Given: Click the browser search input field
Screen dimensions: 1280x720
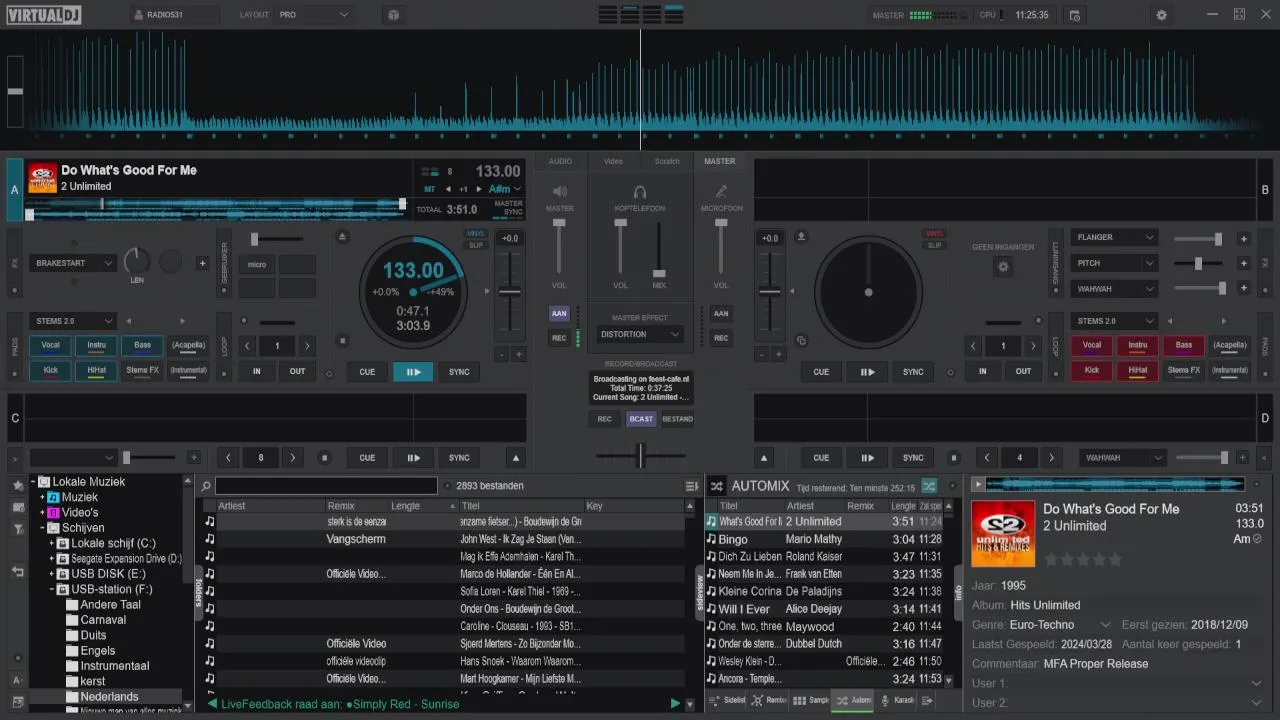Looking at the screenshot, I should 326,486.
